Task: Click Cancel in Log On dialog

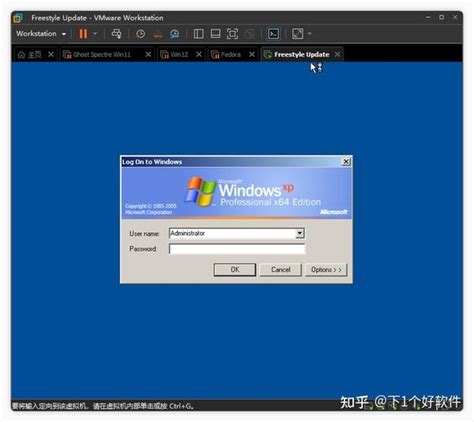Action: click(x=281, y=269)
